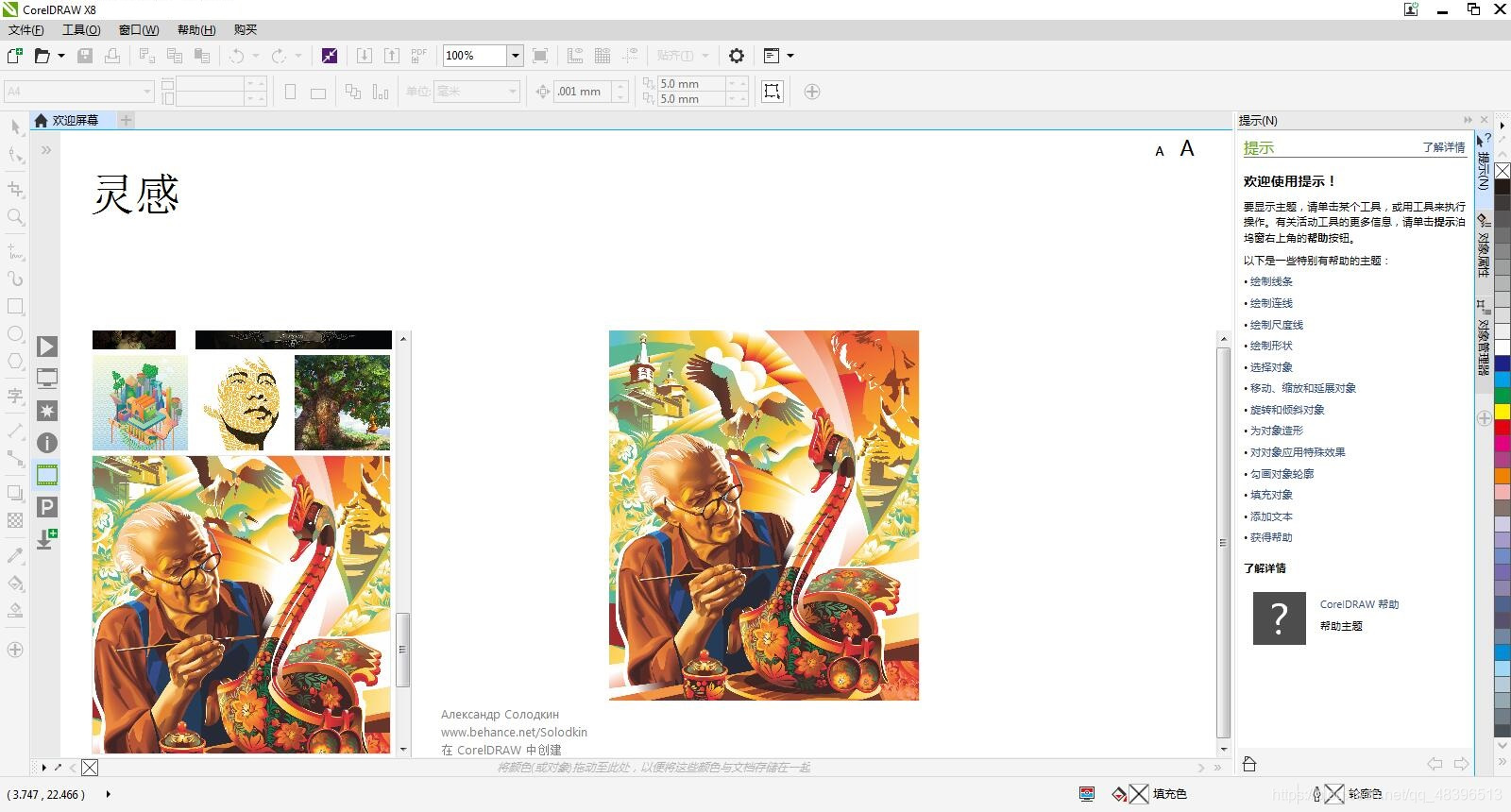Click the toolbox quick customize plus button
1511x812 pixels.
pyautogui.click(x=15, y=650)
